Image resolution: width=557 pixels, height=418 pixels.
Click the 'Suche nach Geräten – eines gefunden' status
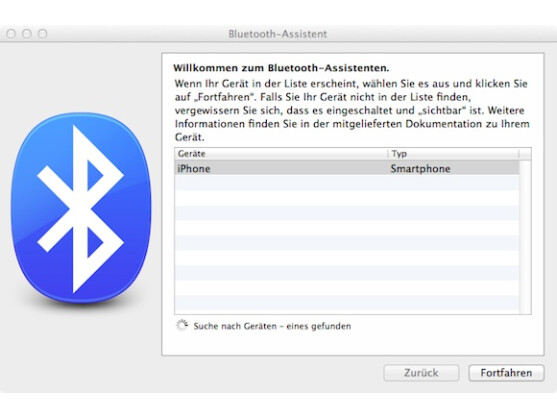pyautogui.click(x=272, y=326)
